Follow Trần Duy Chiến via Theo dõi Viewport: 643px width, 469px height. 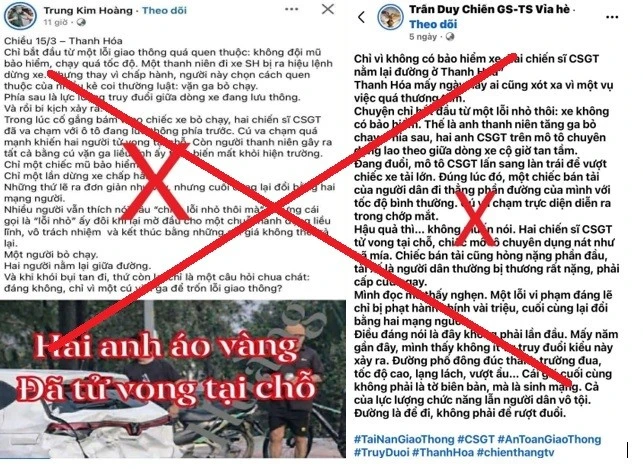pos(433,24)
